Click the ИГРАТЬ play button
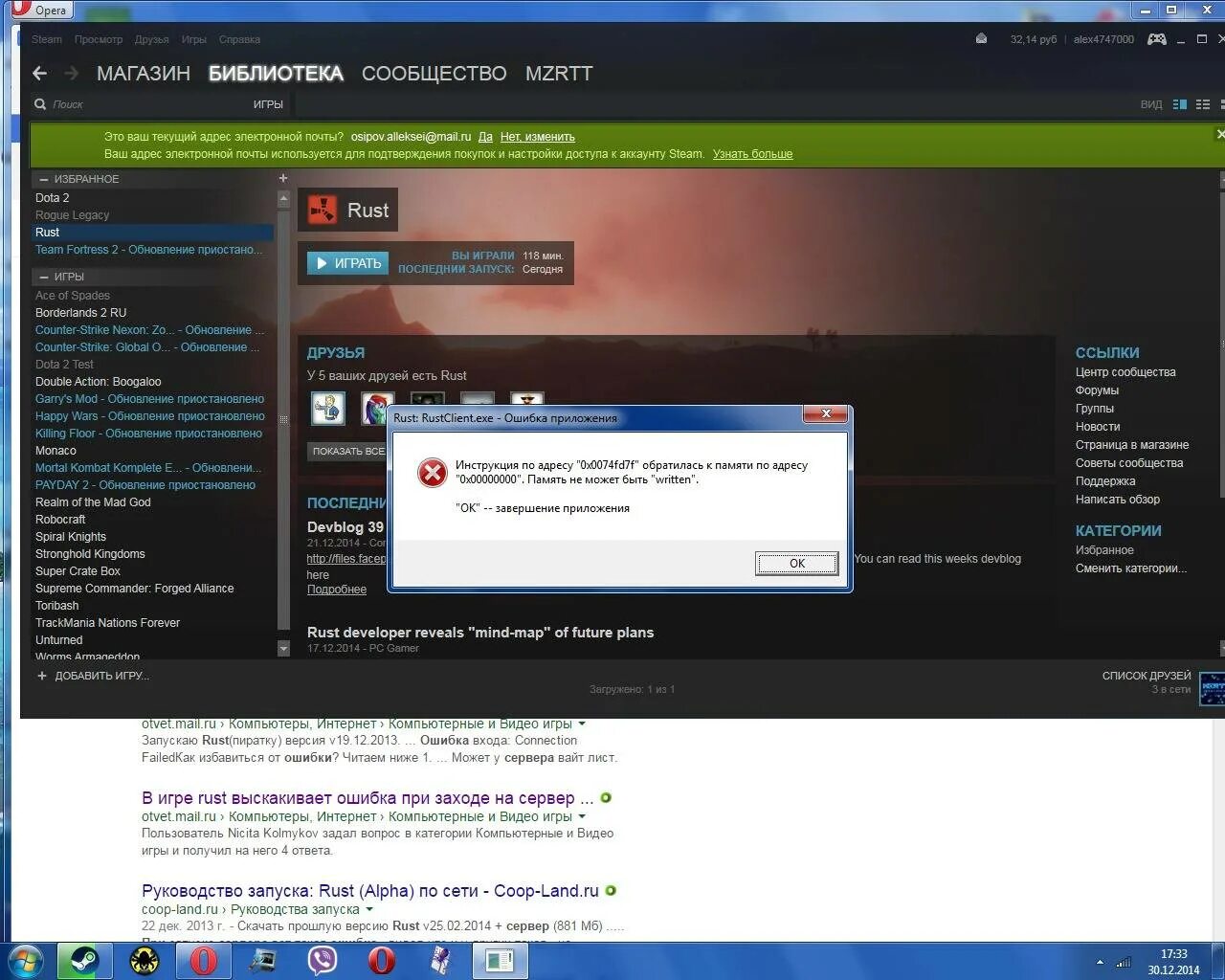This screenshot has width=1225, height=980. point(347,263)
